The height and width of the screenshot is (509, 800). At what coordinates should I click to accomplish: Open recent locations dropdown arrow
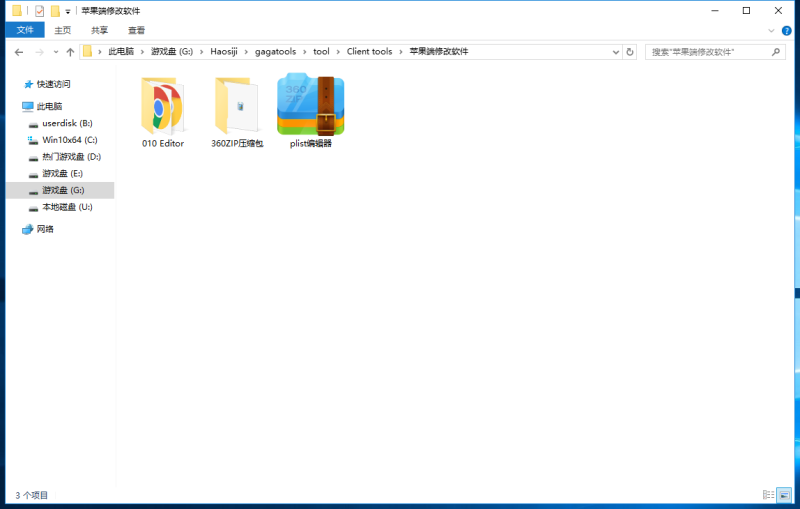(x=56, y=52)
